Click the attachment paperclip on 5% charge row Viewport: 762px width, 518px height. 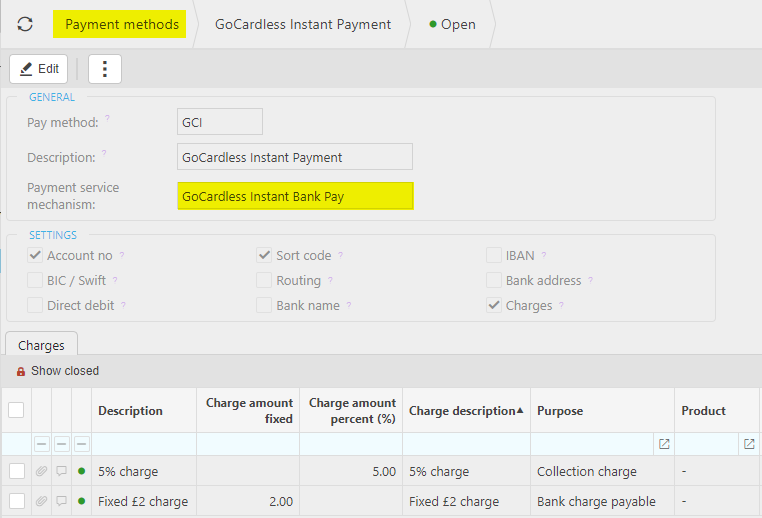[x=41, y=471]
